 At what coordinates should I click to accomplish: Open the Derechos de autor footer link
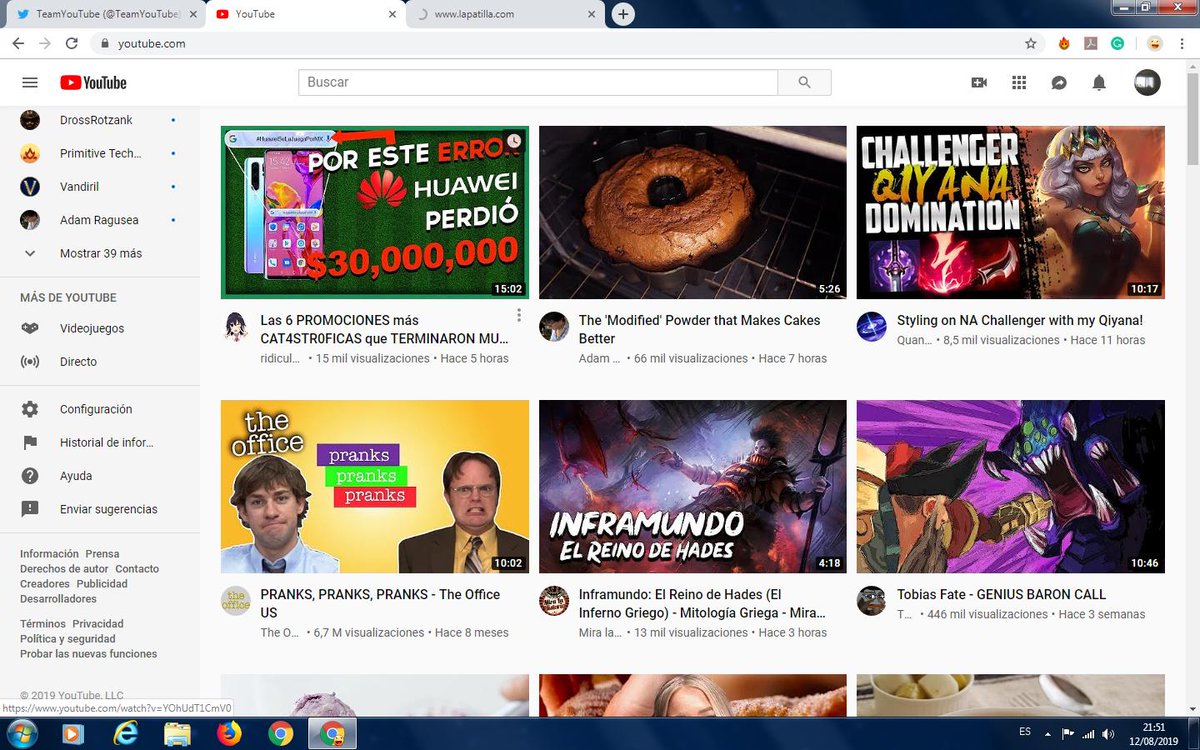(64, 568)
